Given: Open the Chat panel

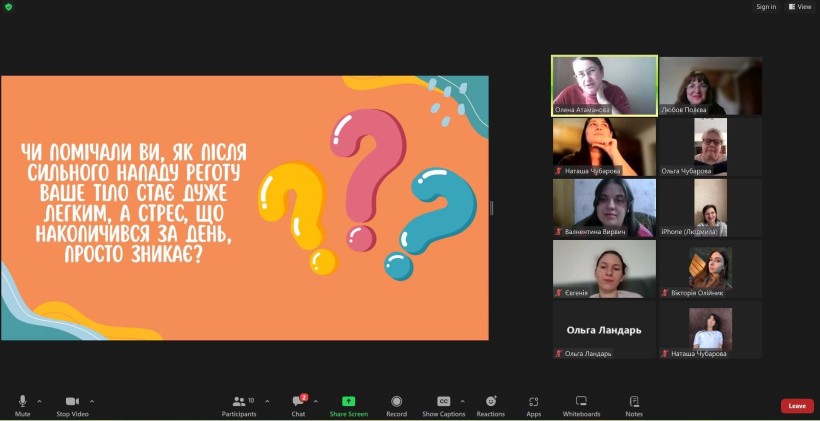Looking at the screenshot, I should 298,404.
